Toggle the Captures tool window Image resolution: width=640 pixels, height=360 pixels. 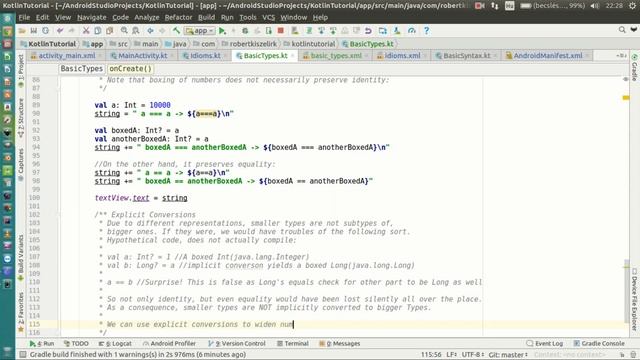click(x=21, y=164)
